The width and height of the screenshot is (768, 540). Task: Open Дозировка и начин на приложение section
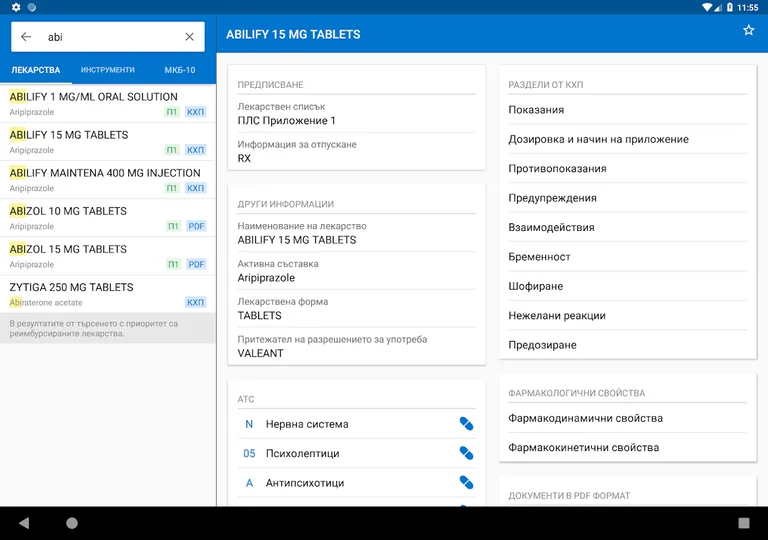pos(627,139)
